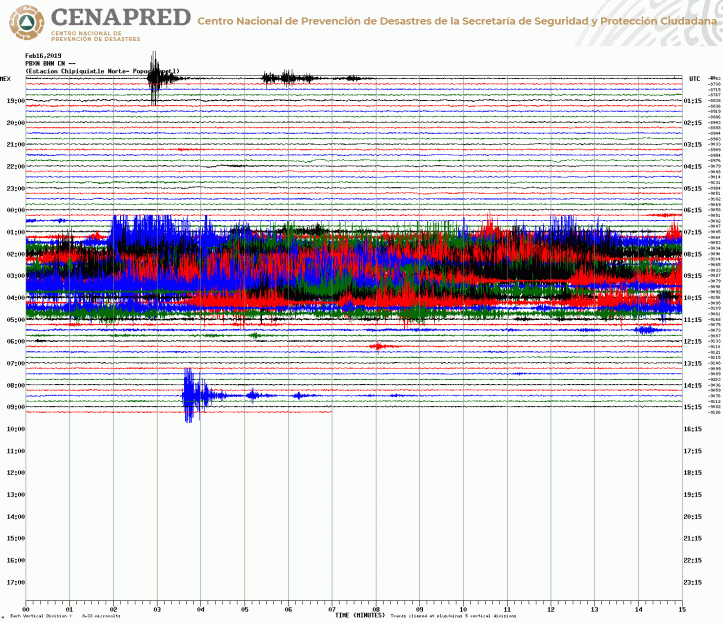
Task: Select the 19:00 local time marker
Action: click(15, 101)
